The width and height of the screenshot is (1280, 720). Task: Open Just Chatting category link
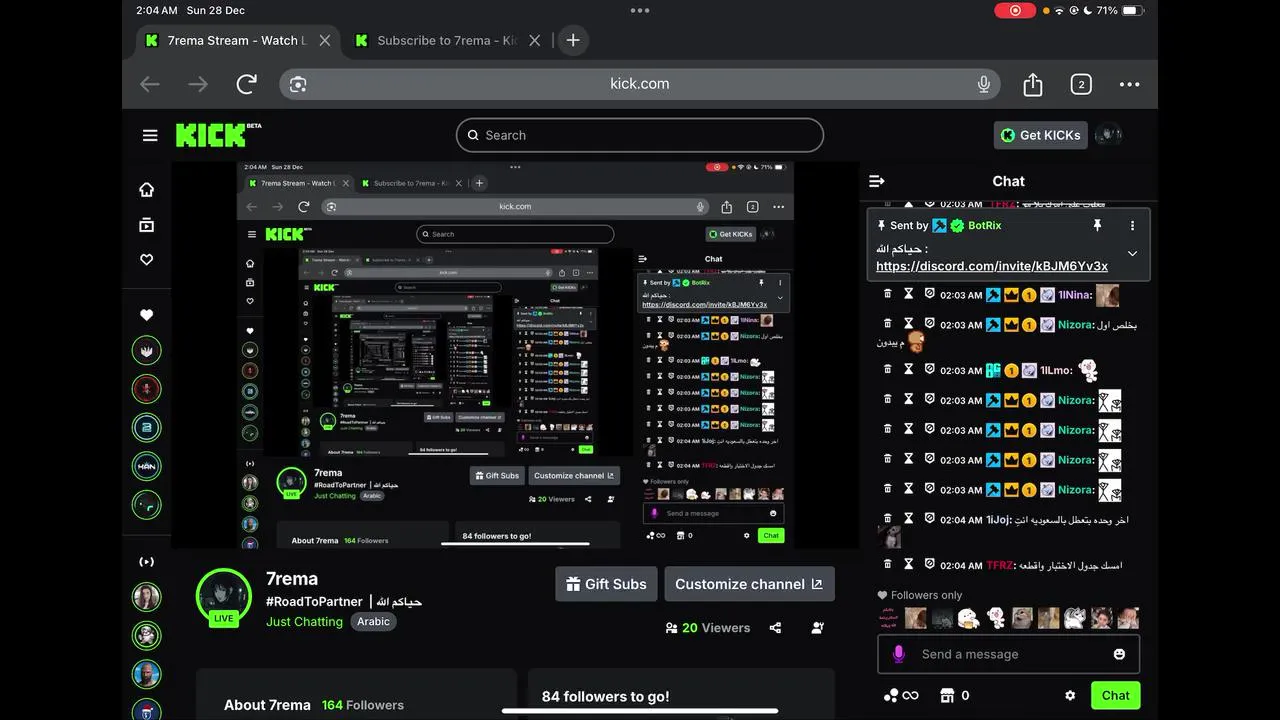tap(304, 621)
